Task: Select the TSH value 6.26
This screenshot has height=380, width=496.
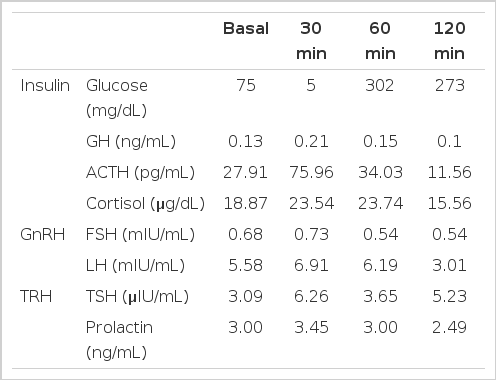Action: coord(311,296)
